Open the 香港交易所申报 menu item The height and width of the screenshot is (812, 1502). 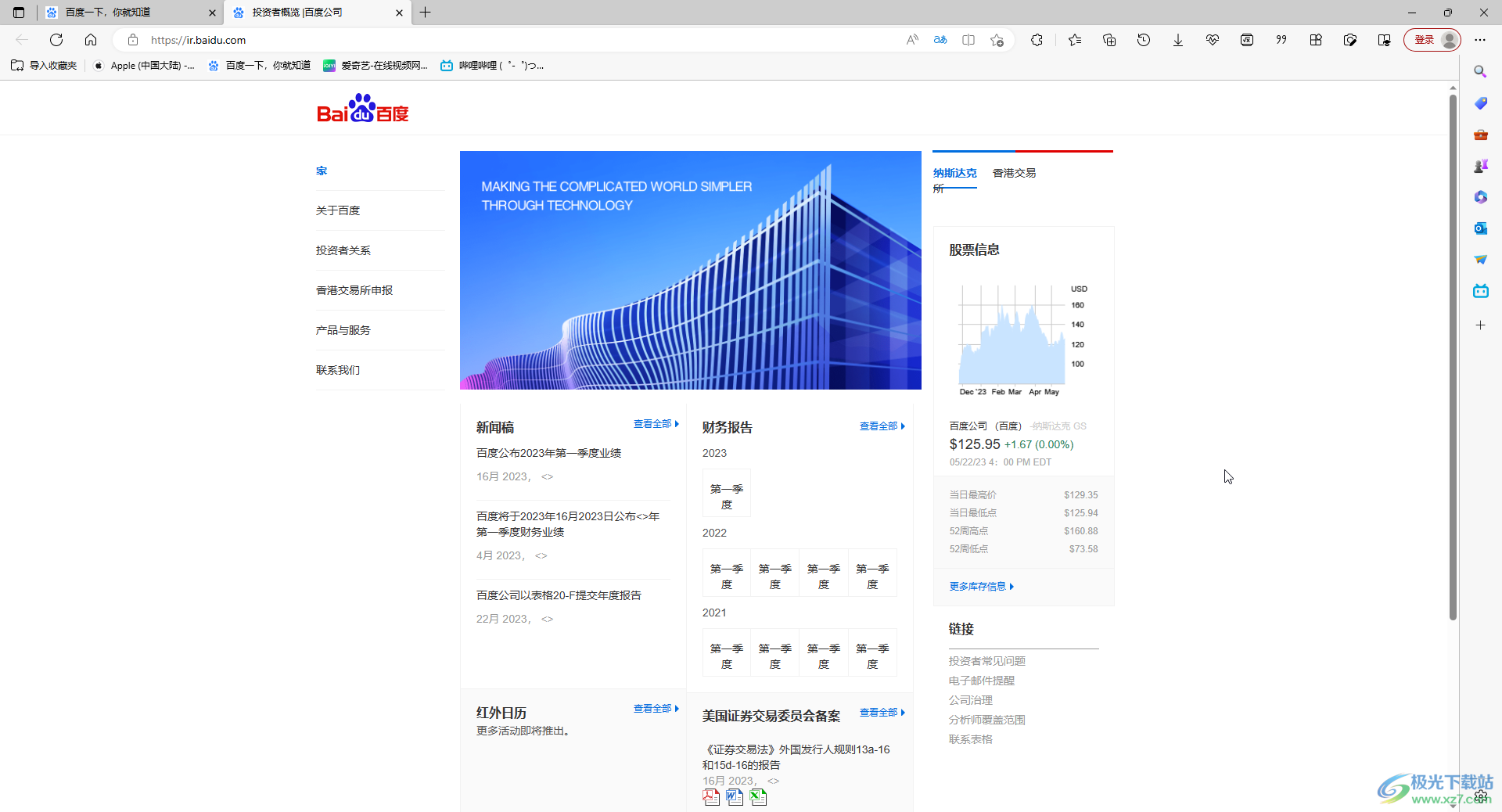point(354,290)
